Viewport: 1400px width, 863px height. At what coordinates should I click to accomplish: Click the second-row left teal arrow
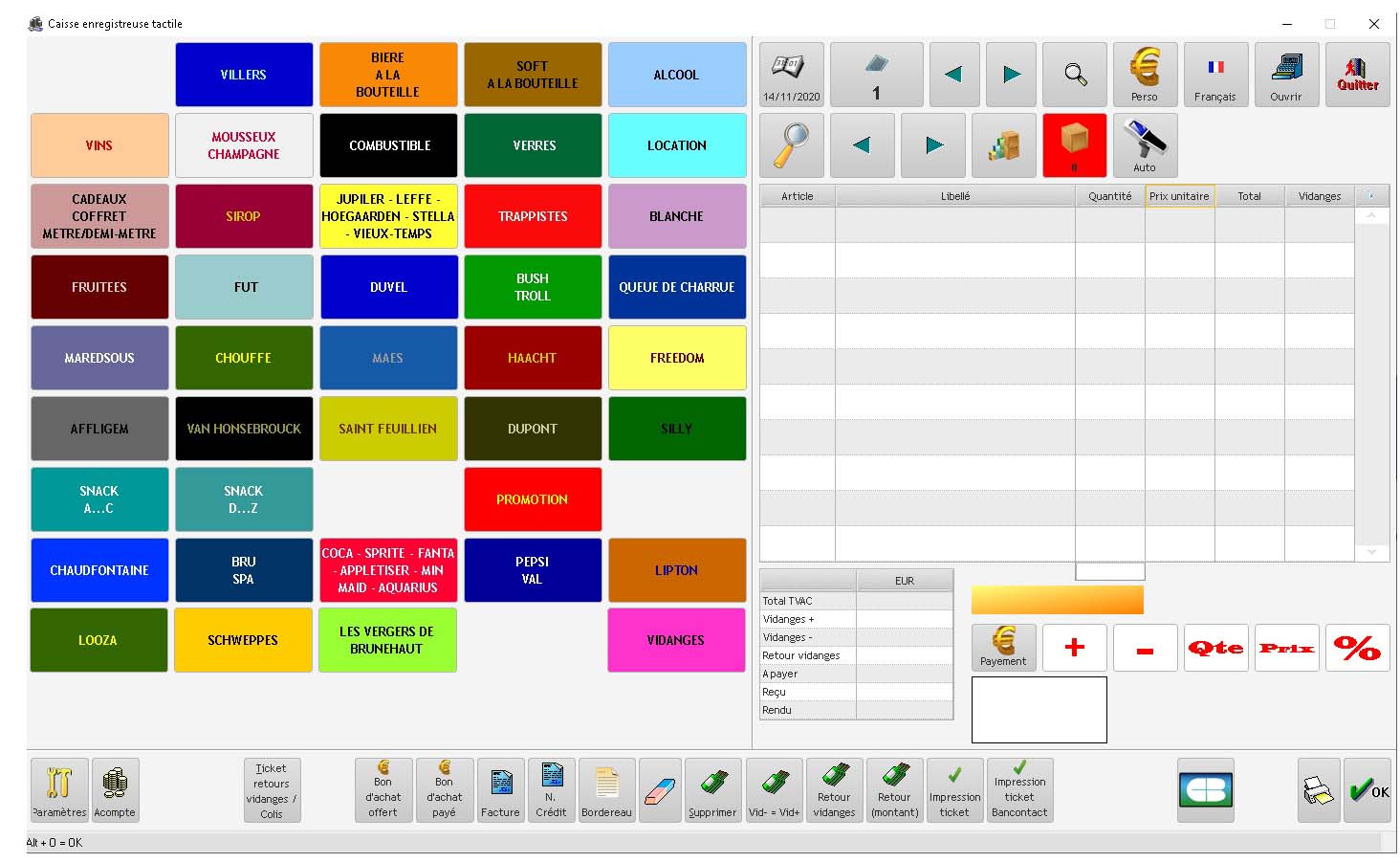[x=863, y=145]
